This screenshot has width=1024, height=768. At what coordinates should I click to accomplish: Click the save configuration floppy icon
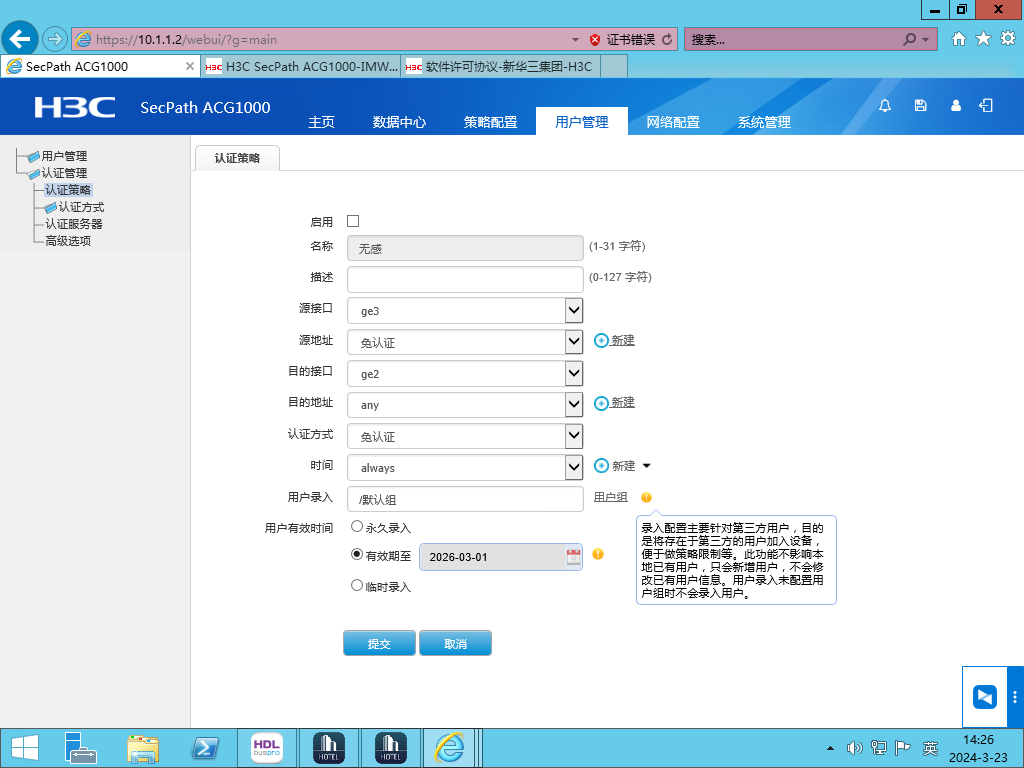click(921, 106)
